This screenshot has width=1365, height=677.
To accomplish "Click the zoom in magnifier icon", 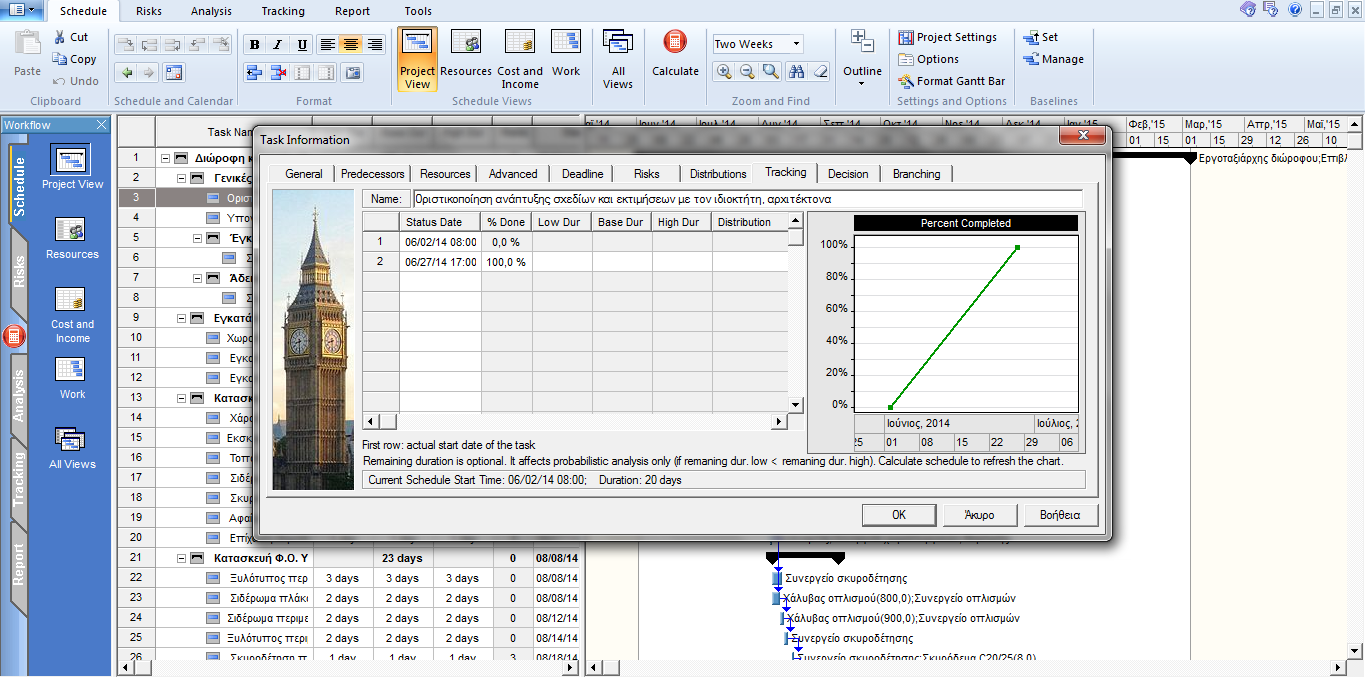I will [723, 72].
